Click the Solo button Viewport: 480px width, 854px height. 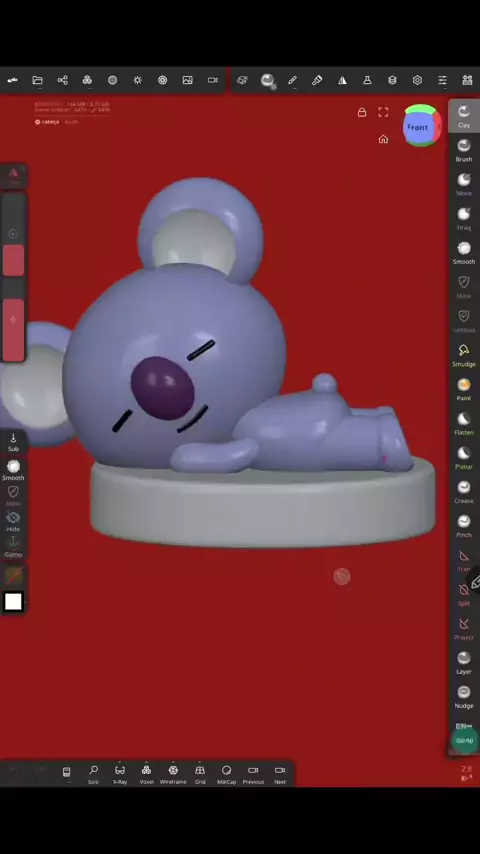(94, 774)
